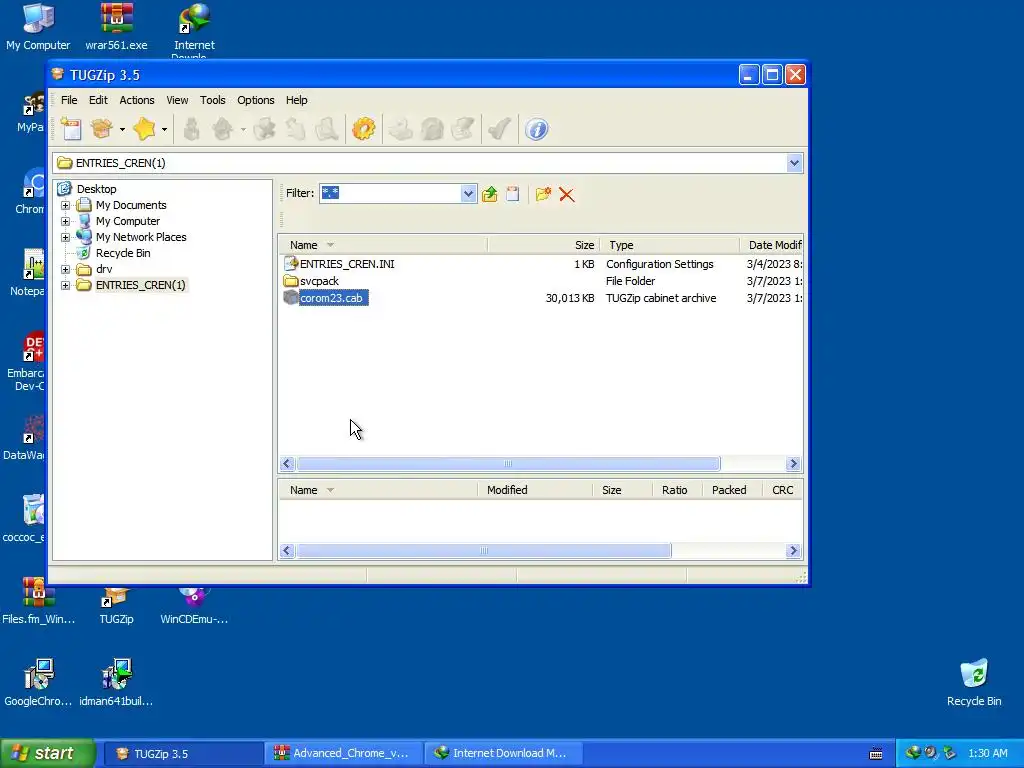Expand the My Documents tree node
1024x768 pixels.
click(65, 205)
